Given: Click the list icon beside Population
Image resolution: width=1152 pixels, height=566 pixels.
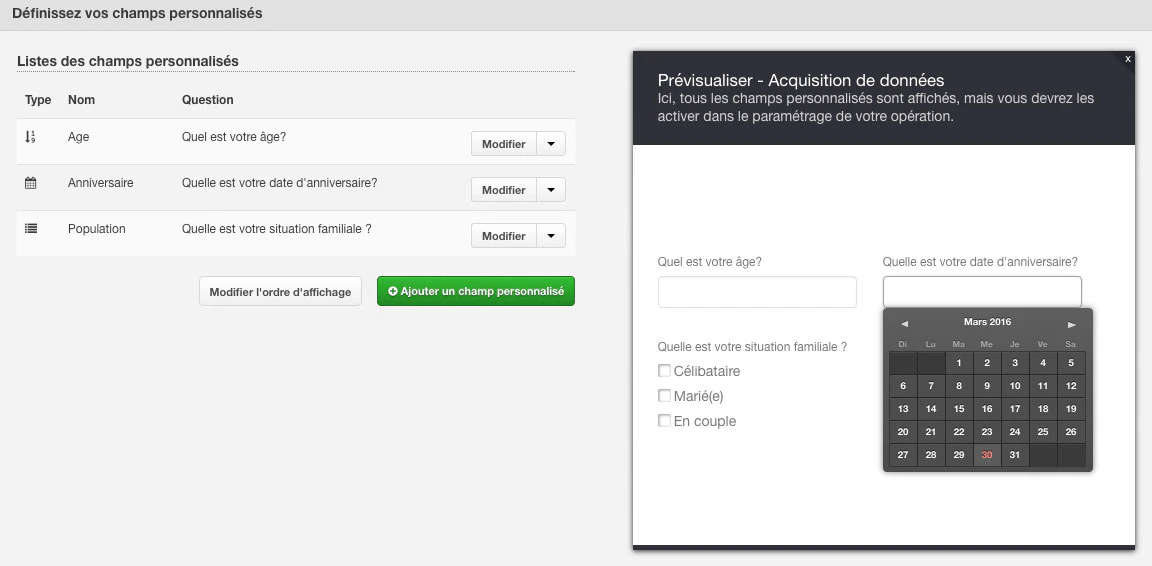Looking at the screenshot, I should point(30,229).
